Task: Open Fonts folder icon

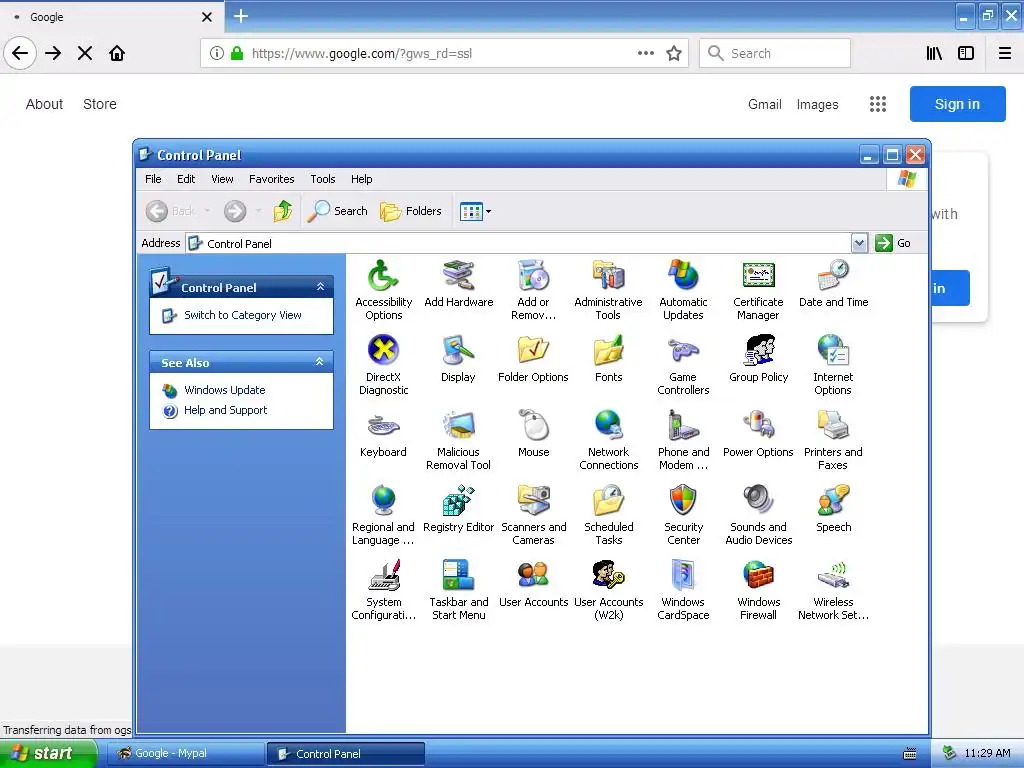Action: coord(608,359)
